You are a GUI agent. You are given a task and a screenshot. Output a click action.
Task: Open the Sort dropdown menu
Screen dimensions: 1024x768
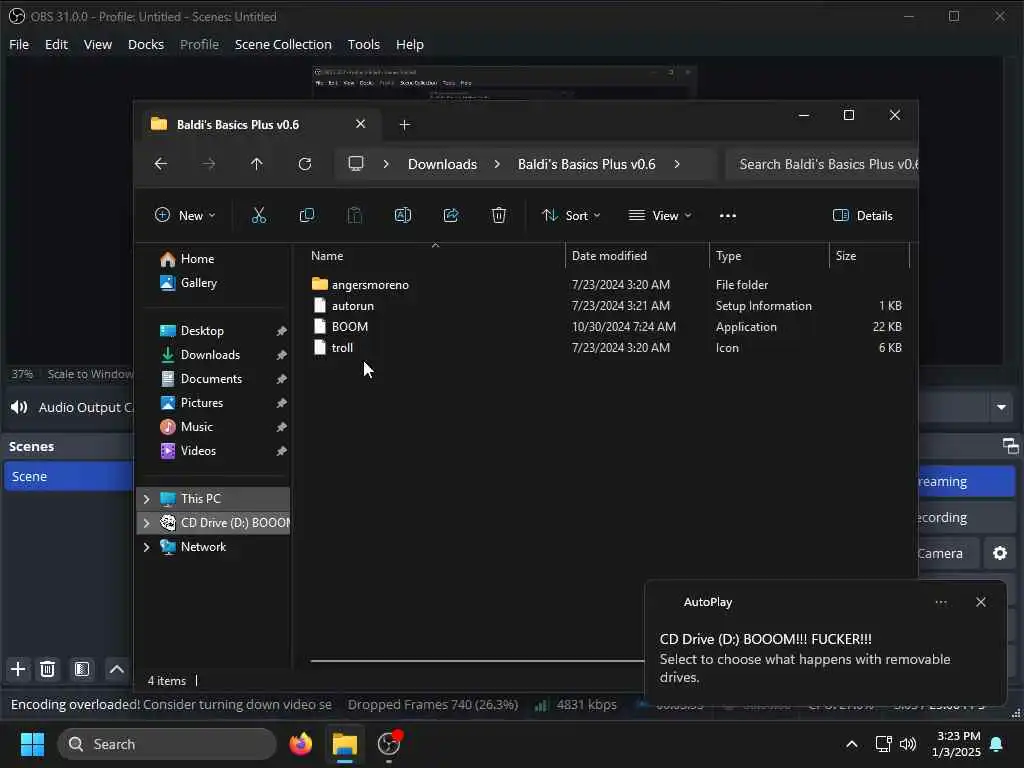pyautogui.click(x=571, y=216)
